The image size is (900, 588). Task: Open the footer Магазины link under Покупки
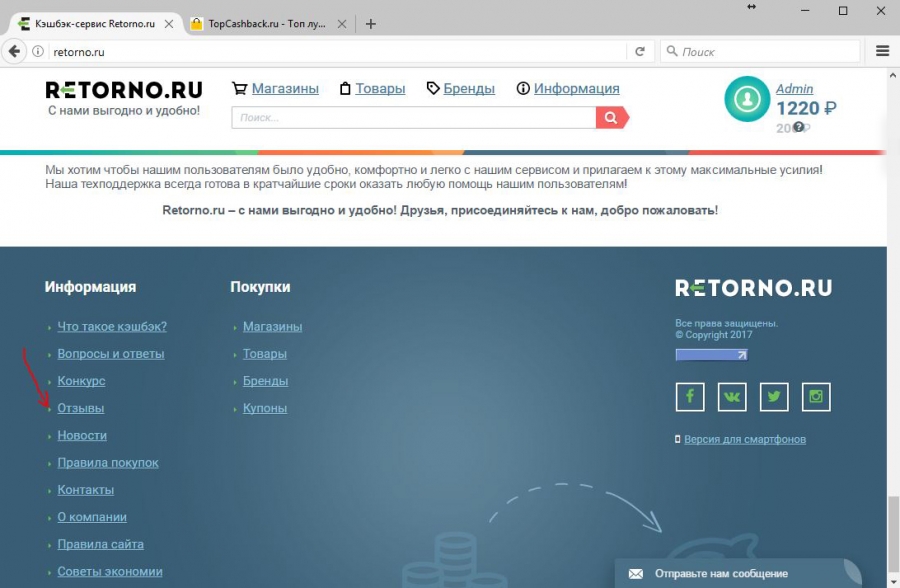pyautogui.click(x=272, y=327)
